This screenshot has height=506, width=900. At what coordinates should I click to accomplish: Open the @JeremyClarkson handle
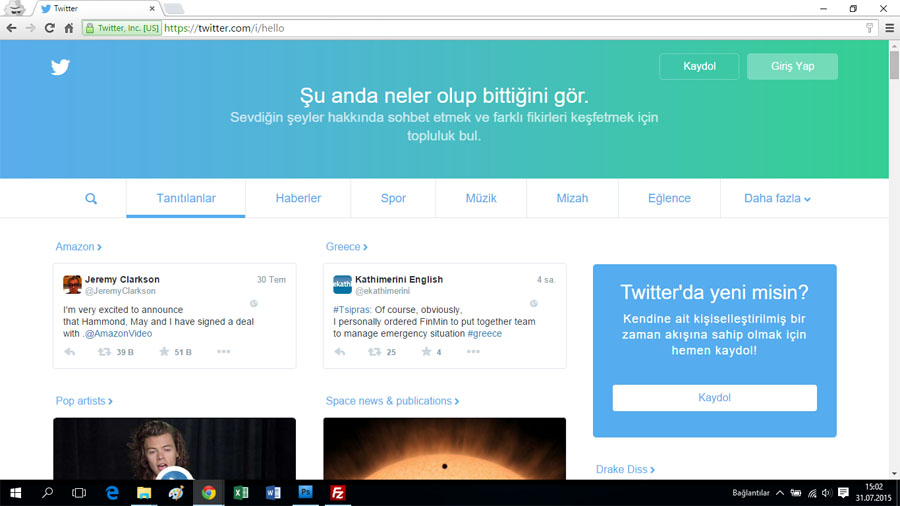click(x=120, y=291)
